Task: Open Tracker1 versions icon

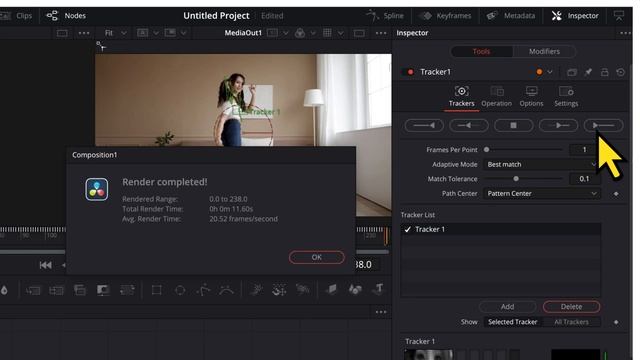Action: [572, 72]
